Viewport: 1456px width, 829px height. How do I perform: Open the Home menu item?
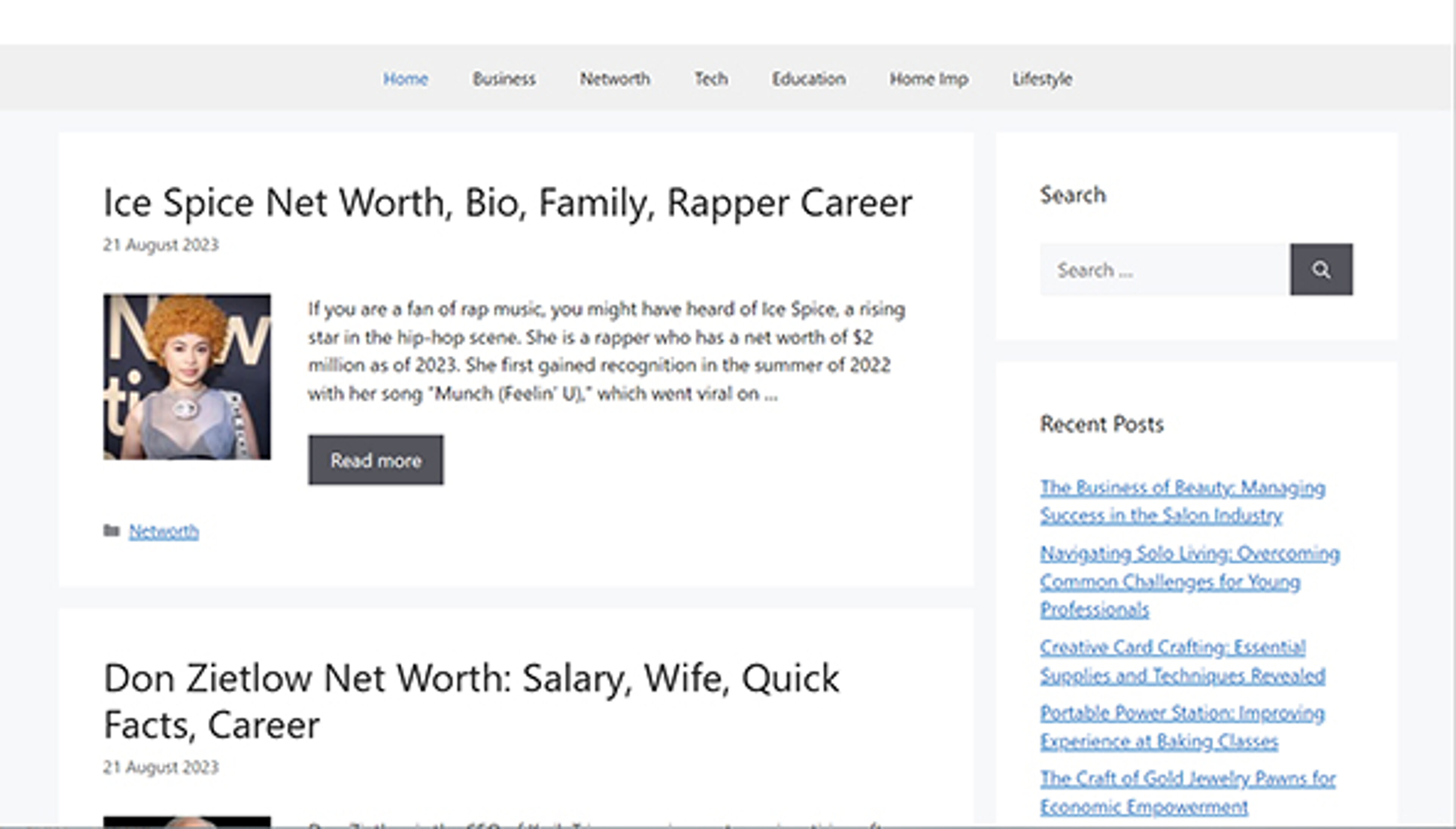point(405,79)
